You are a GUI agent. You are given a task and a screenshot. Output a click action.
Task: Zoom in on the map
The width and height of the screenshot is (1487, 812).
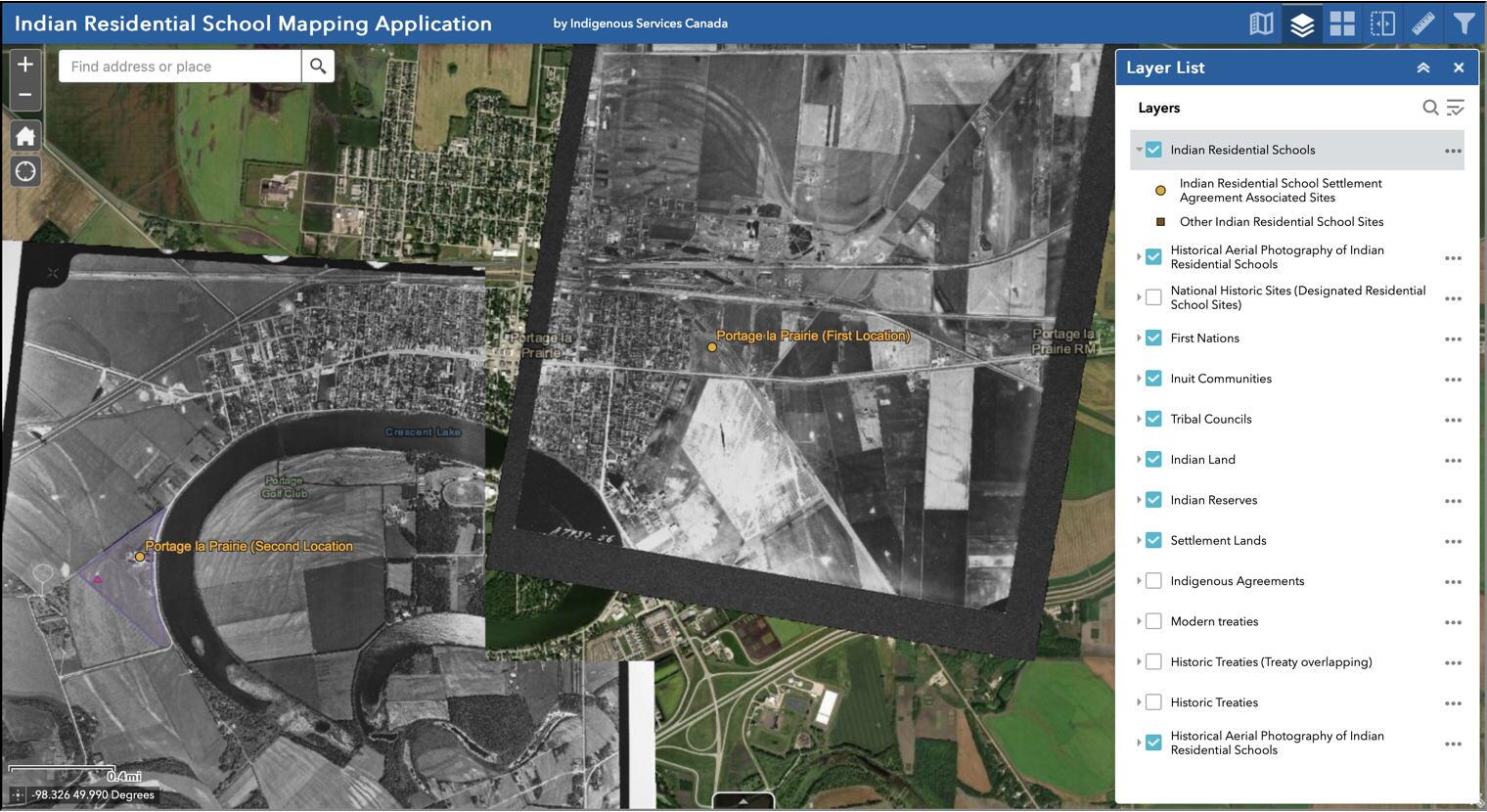tap(25, 65)
